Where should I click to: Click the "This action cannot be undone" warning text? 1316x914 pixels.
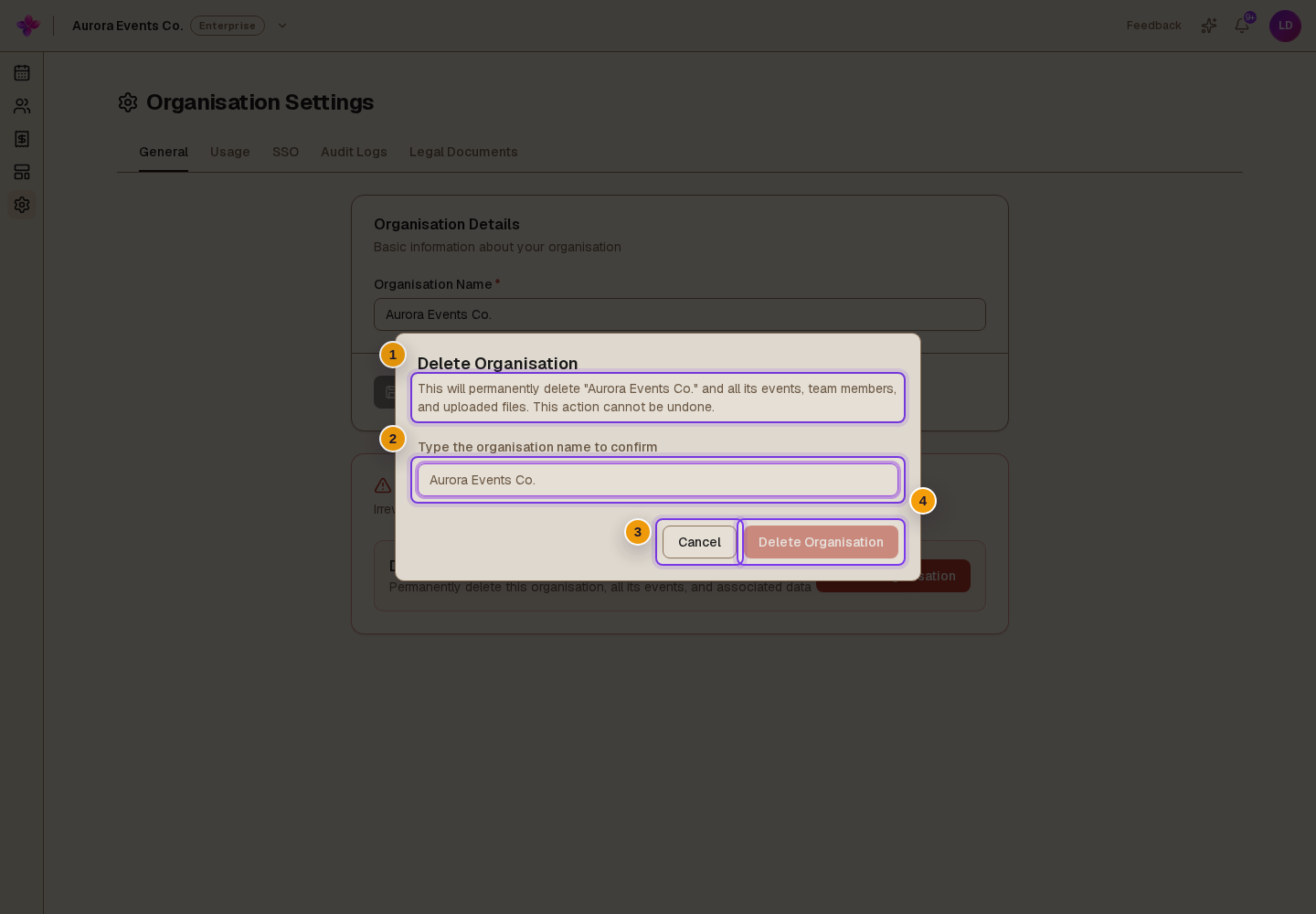point(621,407)
